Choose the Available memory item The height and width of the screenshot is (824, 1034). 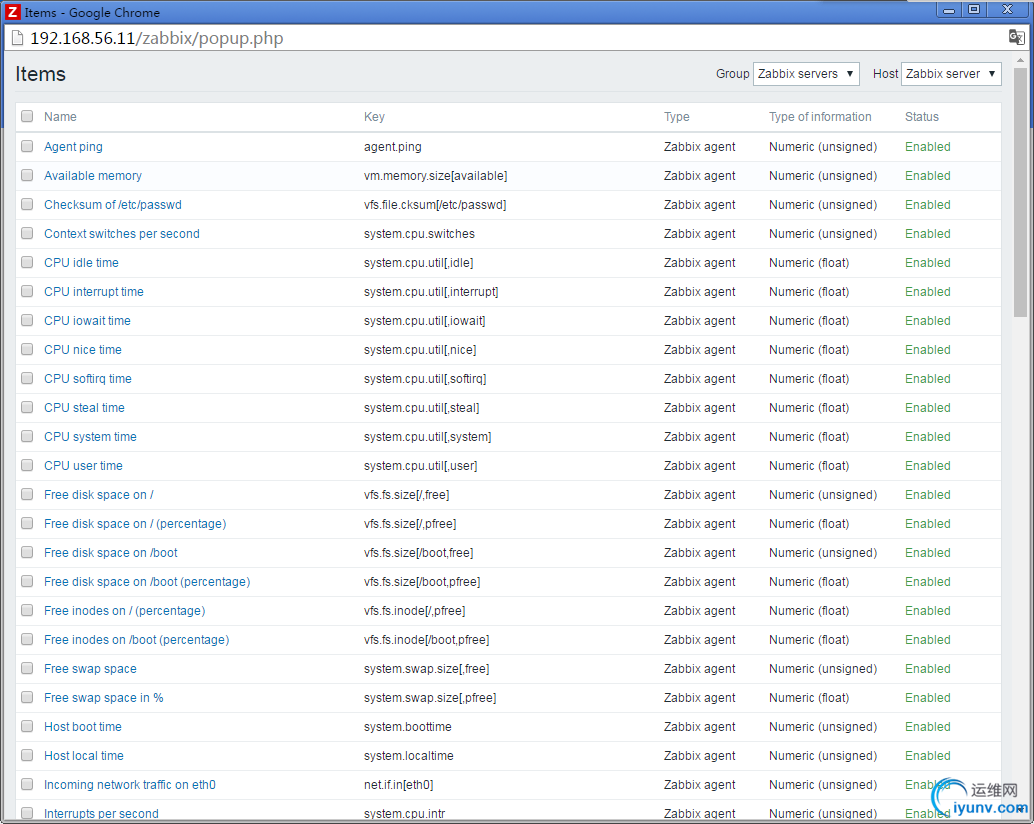[93, 175]
